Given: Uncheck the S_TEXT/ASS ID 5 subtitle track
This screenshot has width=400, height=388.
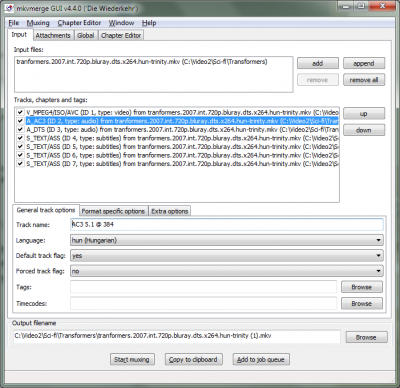Looking at the screenshot, I should click(20, 146).
